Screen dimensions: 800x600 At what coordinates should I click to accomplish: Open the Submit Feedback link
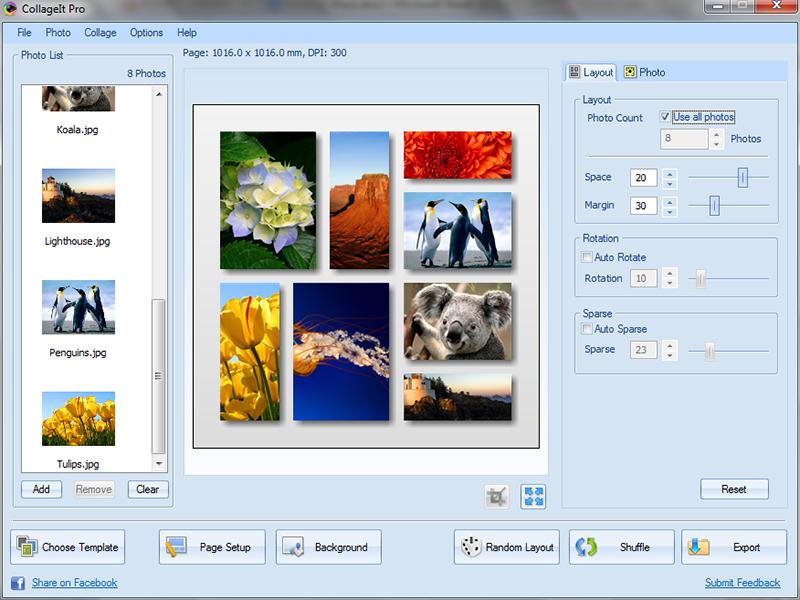click(742, 583)
